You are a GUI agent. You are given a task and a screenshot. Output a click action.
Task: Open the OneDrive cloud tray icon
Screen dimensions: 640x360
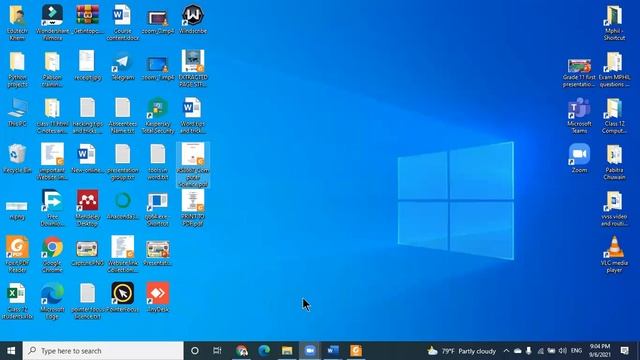(518, 351)
